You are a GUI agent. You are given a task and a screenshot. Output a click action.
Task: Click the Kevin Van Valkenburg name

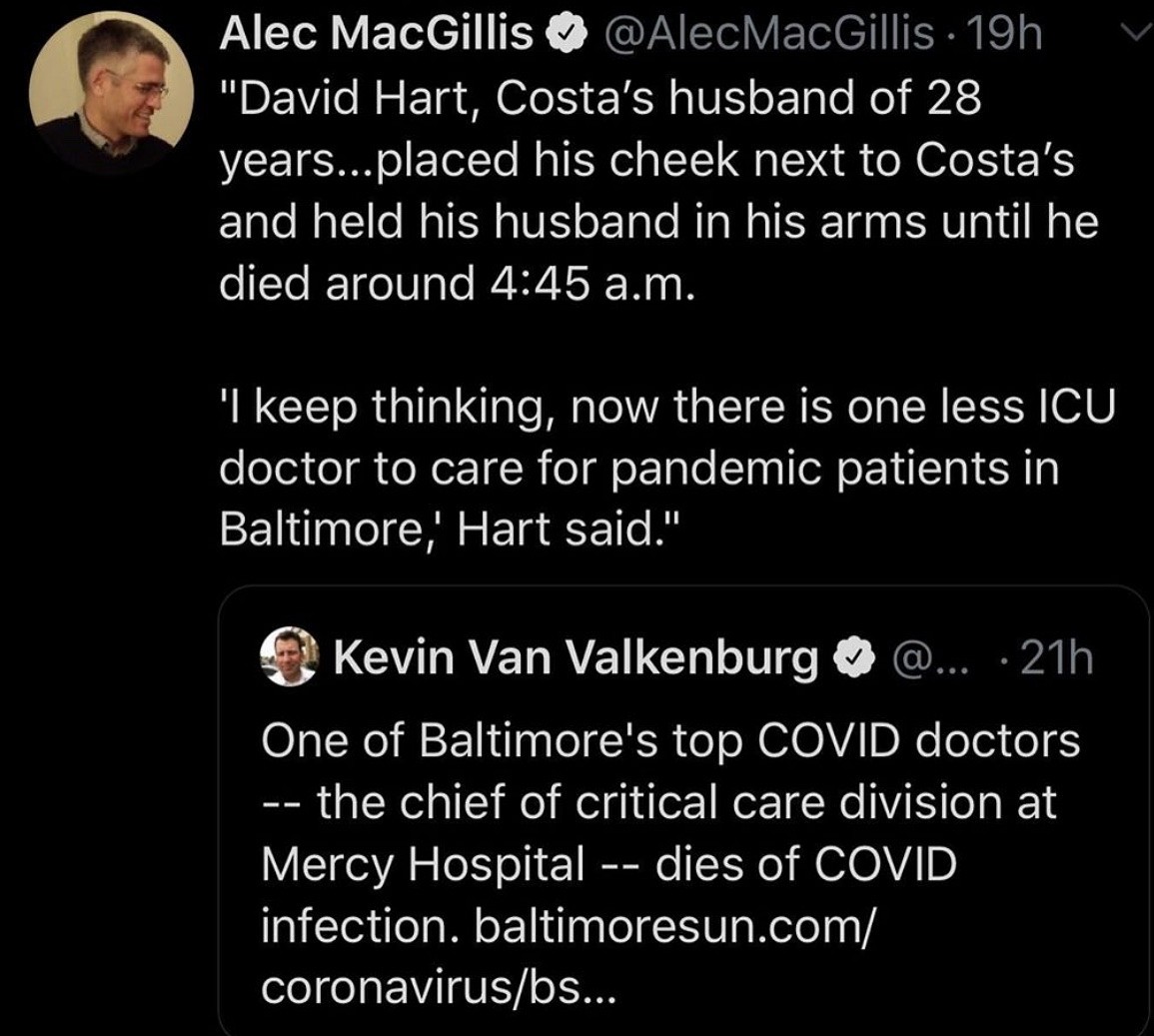(x=576, y=657)
